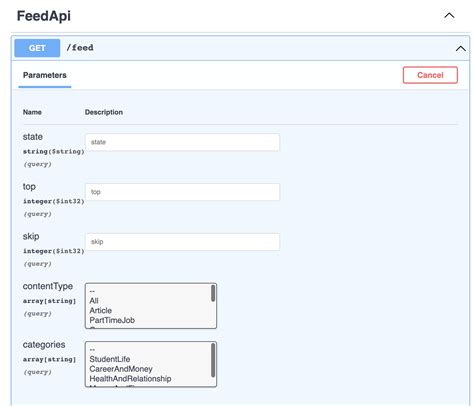Screen dimensions: 474x406
Task: Select PartTimeJob in contentType list
Action: click(112, 320)
